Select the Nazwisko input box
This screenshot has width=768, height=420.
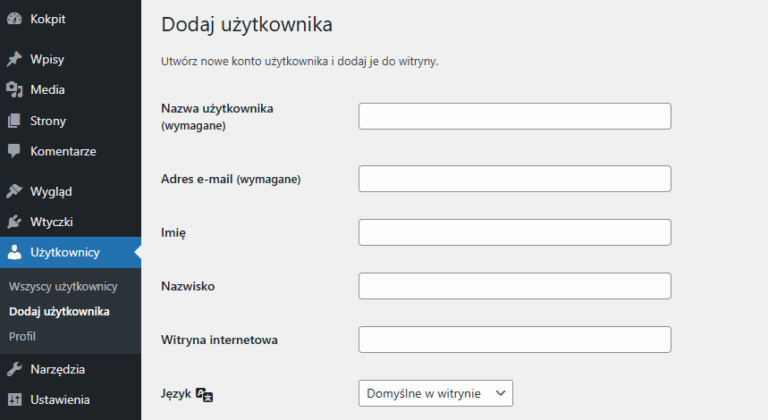point(514,286)
